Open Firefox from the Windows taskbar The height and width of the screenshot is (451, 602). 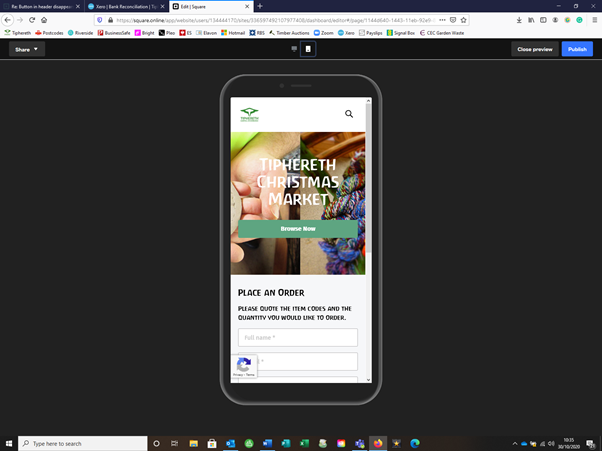coord(378,443)
